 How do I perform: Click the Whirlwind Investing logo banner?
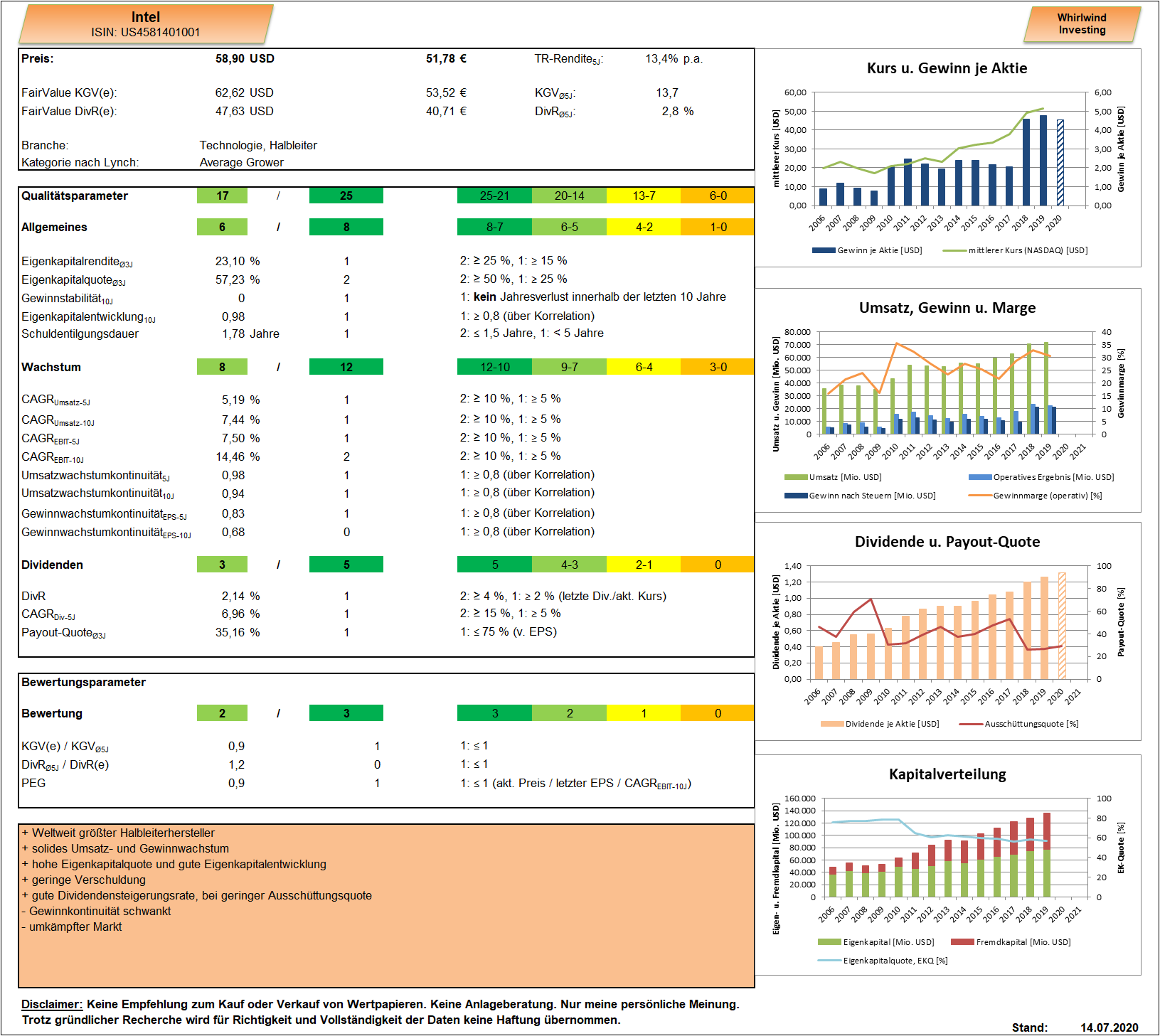[x=1082, y=24]
